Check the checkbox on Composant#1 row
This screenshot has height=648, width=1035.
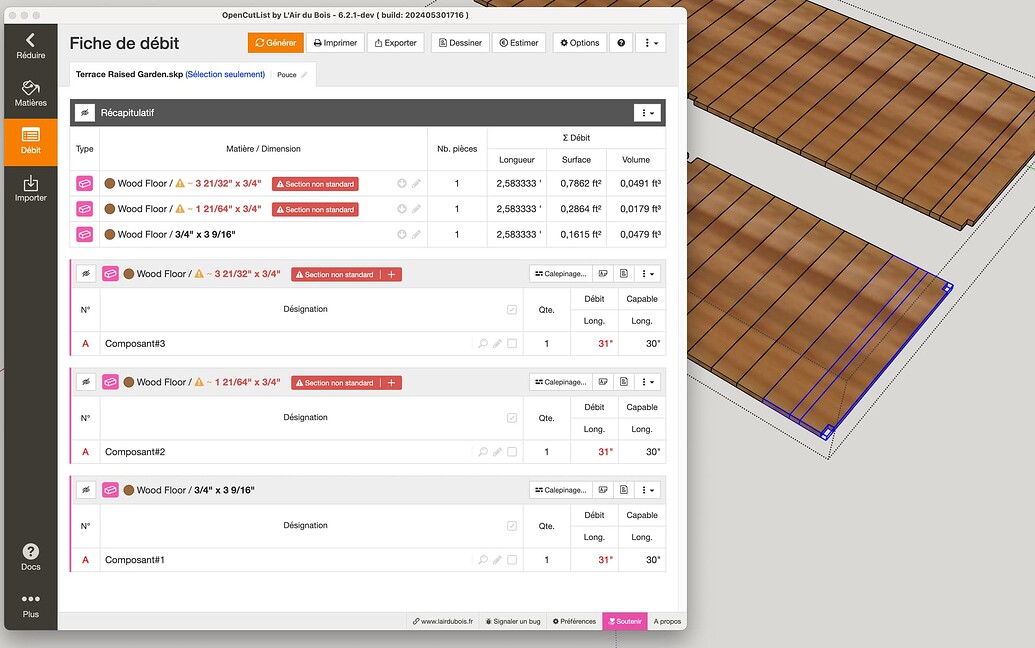click(512, 559)
